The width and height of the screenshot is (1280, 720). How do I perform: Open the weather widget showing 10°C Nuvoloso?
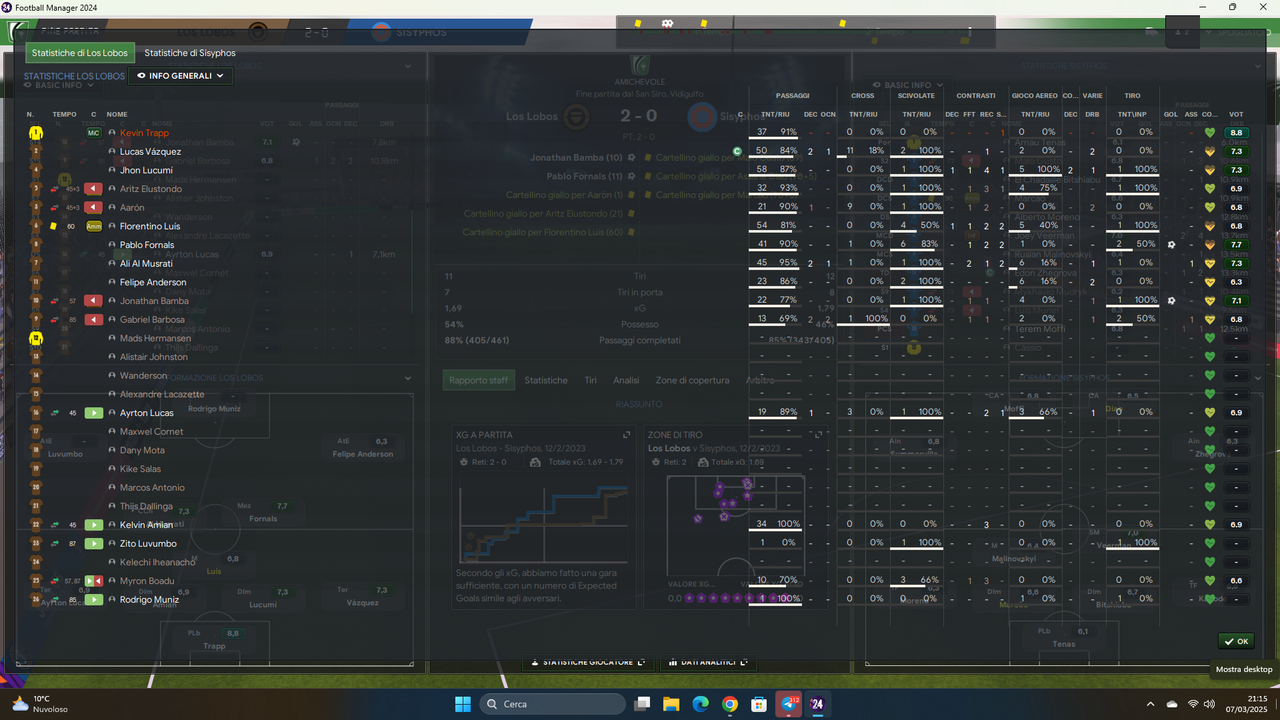coord(40,704)
